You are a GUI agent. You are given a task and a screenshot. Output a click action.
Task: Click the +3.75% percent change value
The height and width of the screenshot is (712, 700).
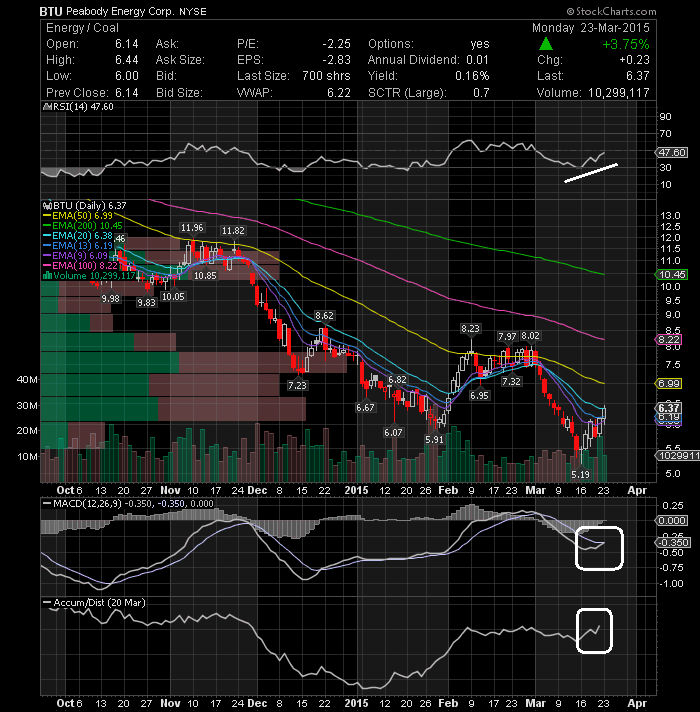point(626,44)
